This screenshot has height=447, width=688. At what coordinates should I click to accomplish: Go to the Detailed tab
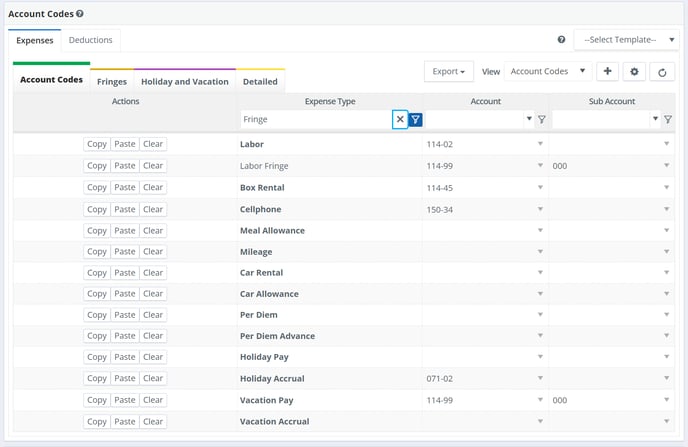tap(260, 81)
